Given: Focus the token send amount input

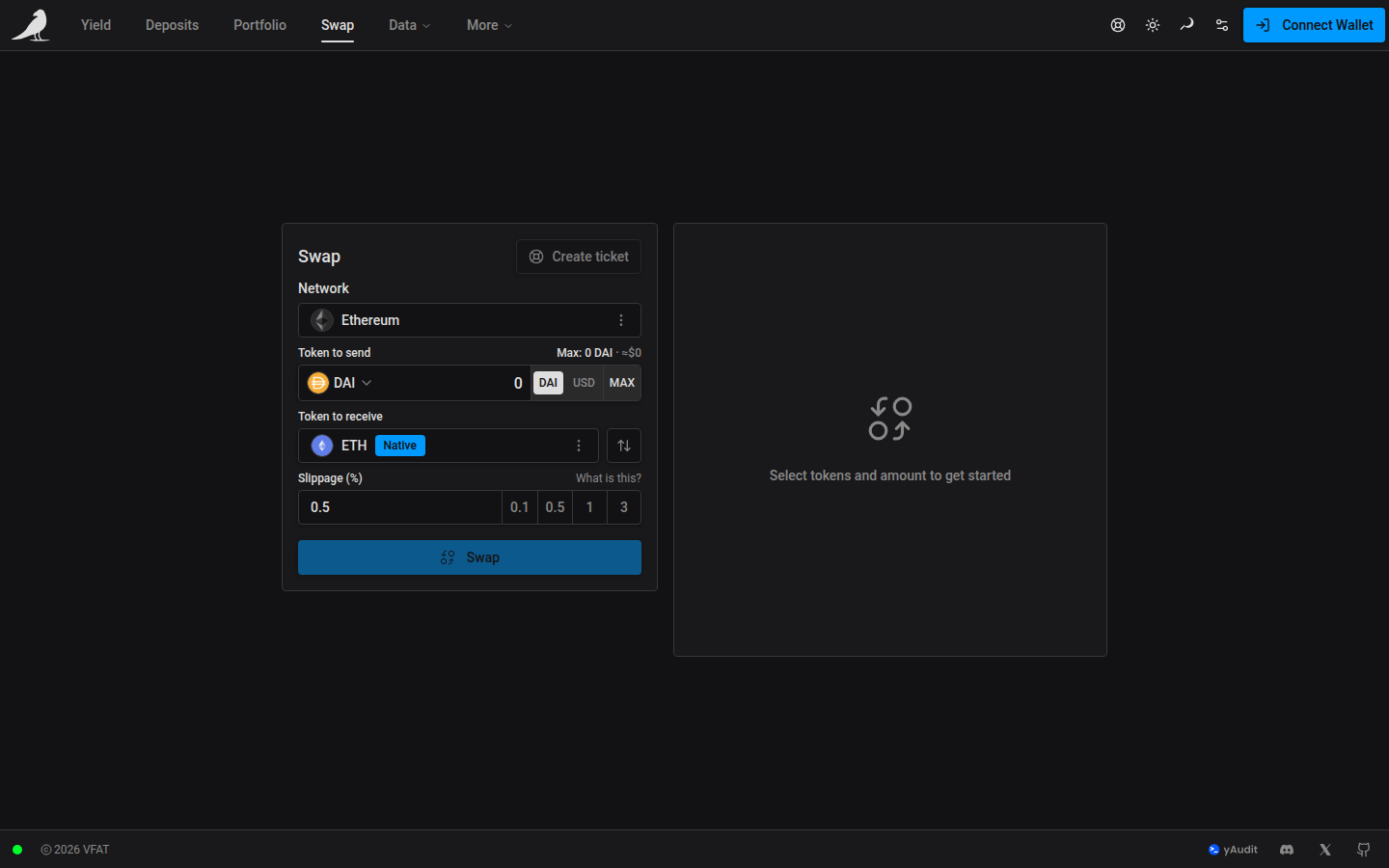Looking at the screenshot, I should (453, 383).
